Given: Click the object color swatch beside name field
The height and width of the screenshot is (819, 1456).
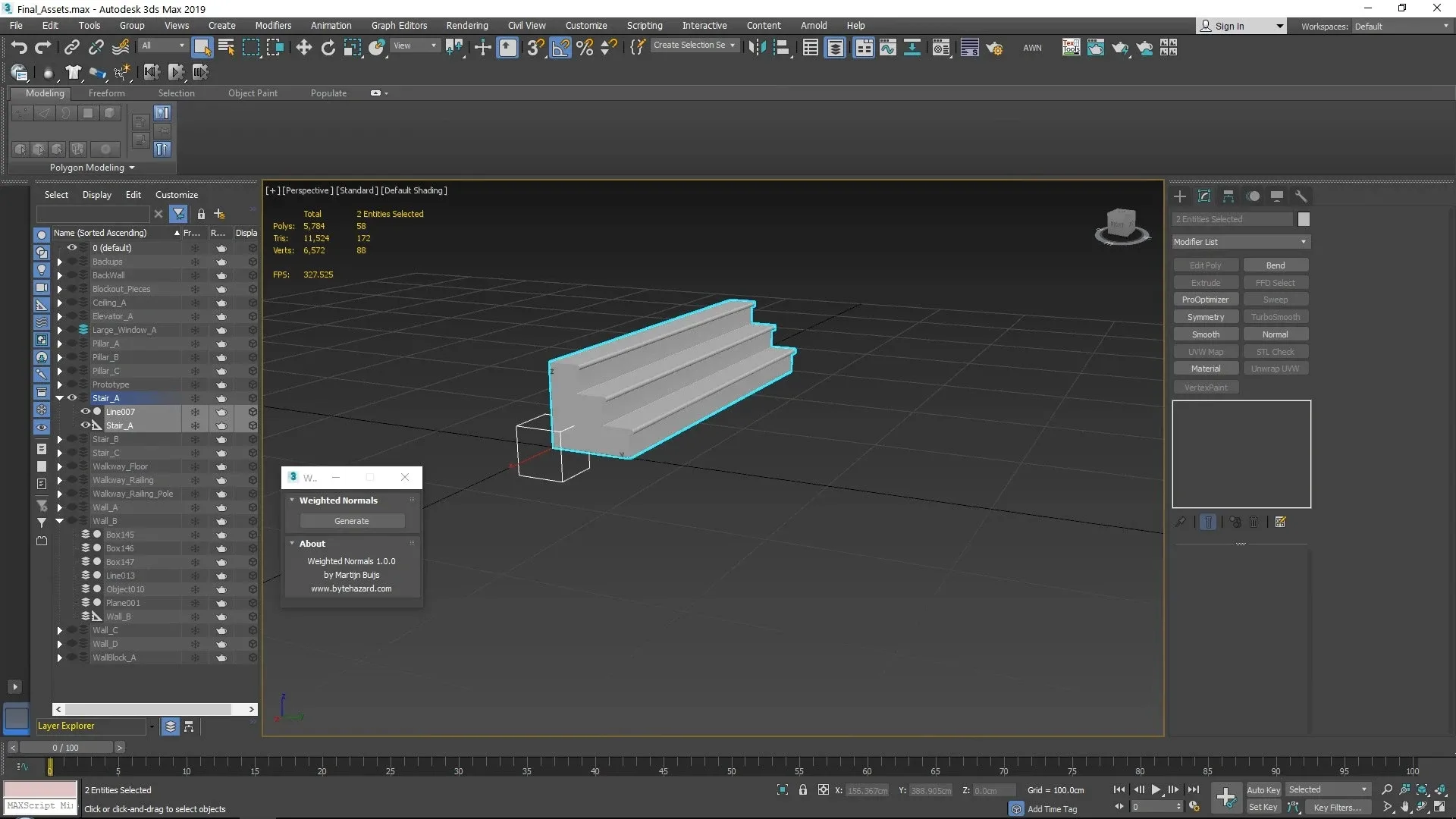Looking at the screenshot, I should click(x=1304, y=219).
